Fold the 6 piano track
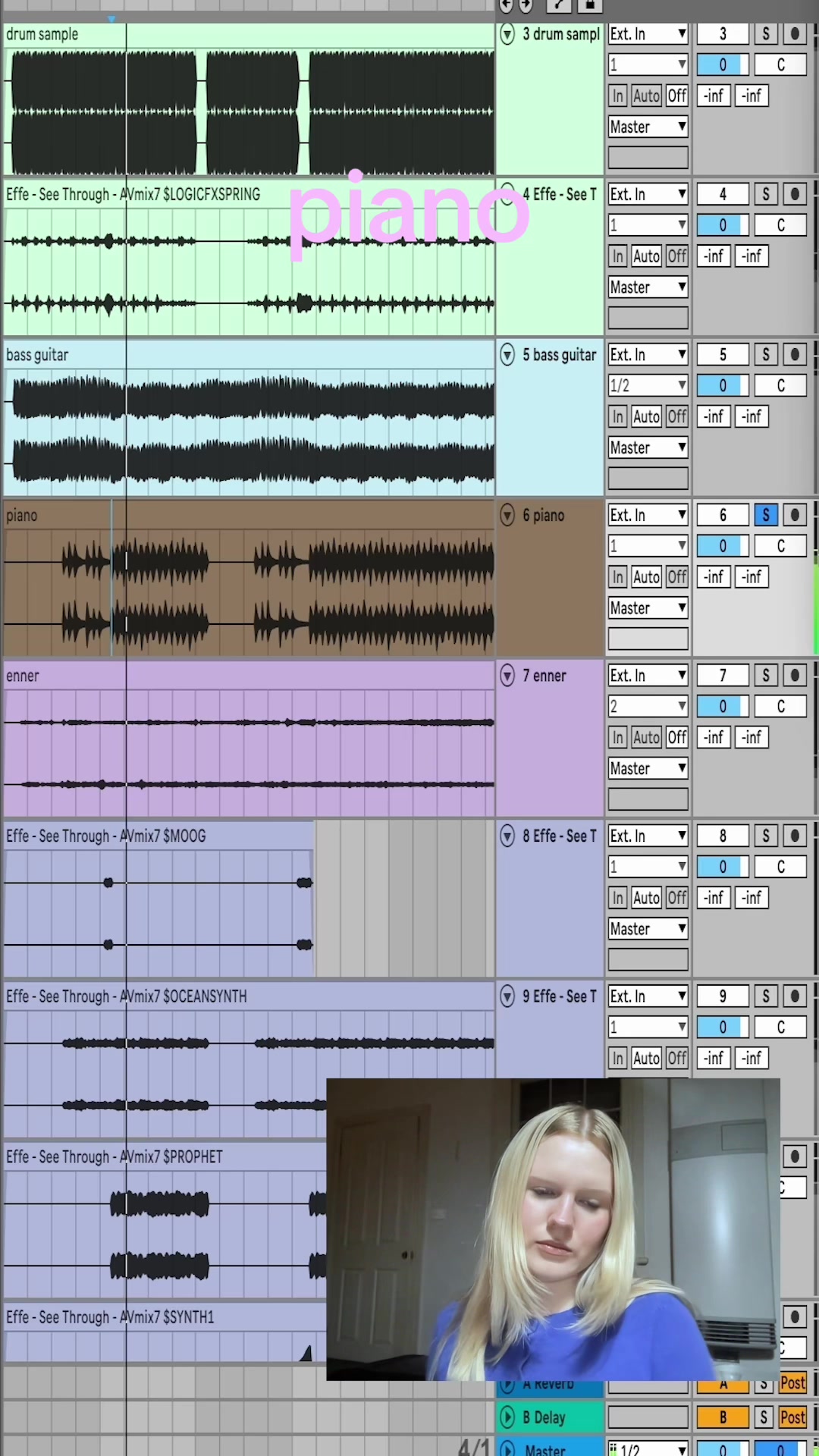 click(x=508, y=515)
